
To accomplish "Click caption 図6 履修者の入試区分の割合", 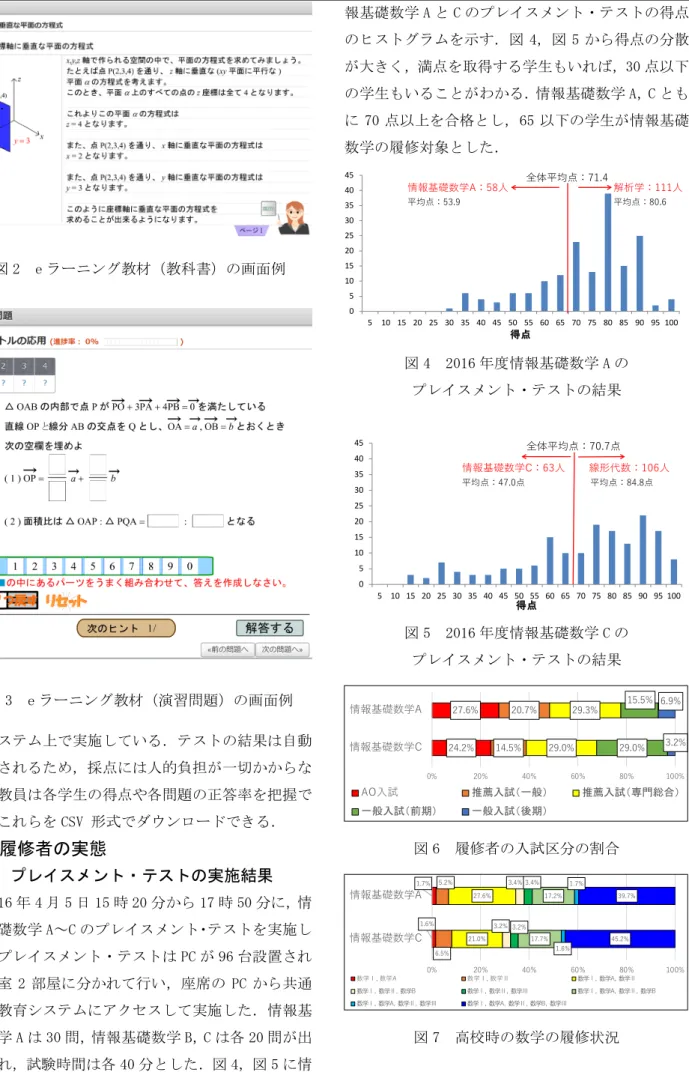I will tap(516, 848).
